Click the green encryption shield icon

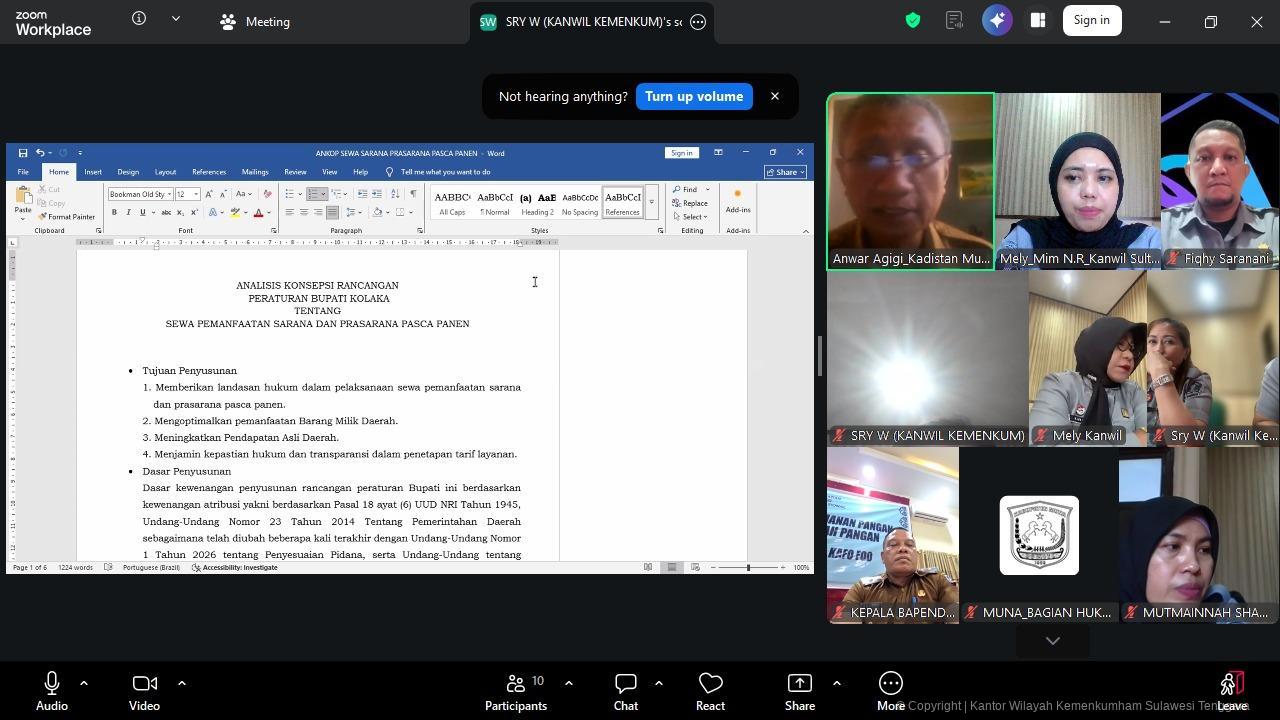coord(913,21)
